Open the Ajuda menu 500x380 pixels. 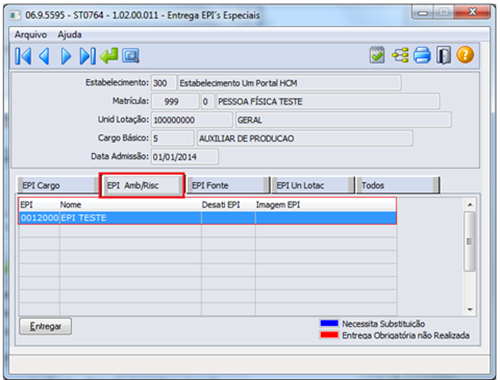click(x=69, y=34)
